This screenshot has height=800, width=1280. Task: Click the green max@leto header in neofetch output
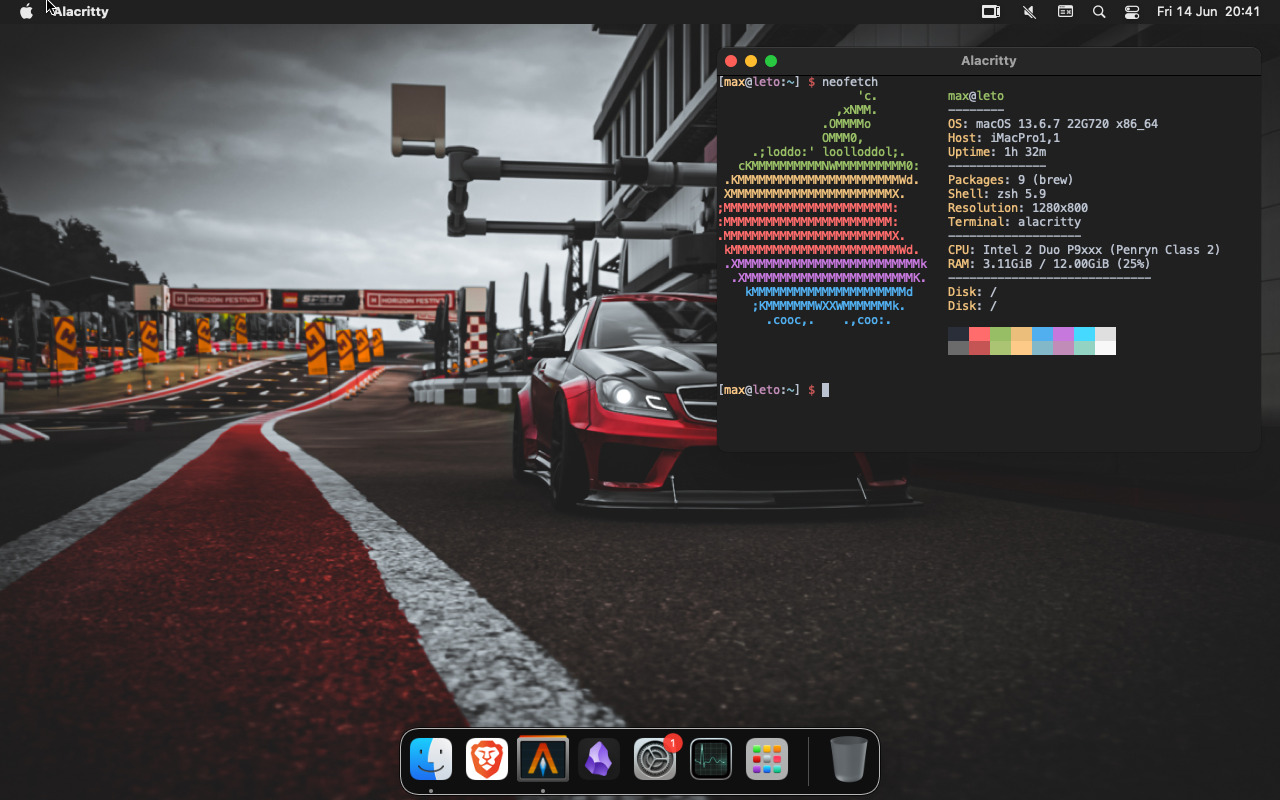coord(976,96)
